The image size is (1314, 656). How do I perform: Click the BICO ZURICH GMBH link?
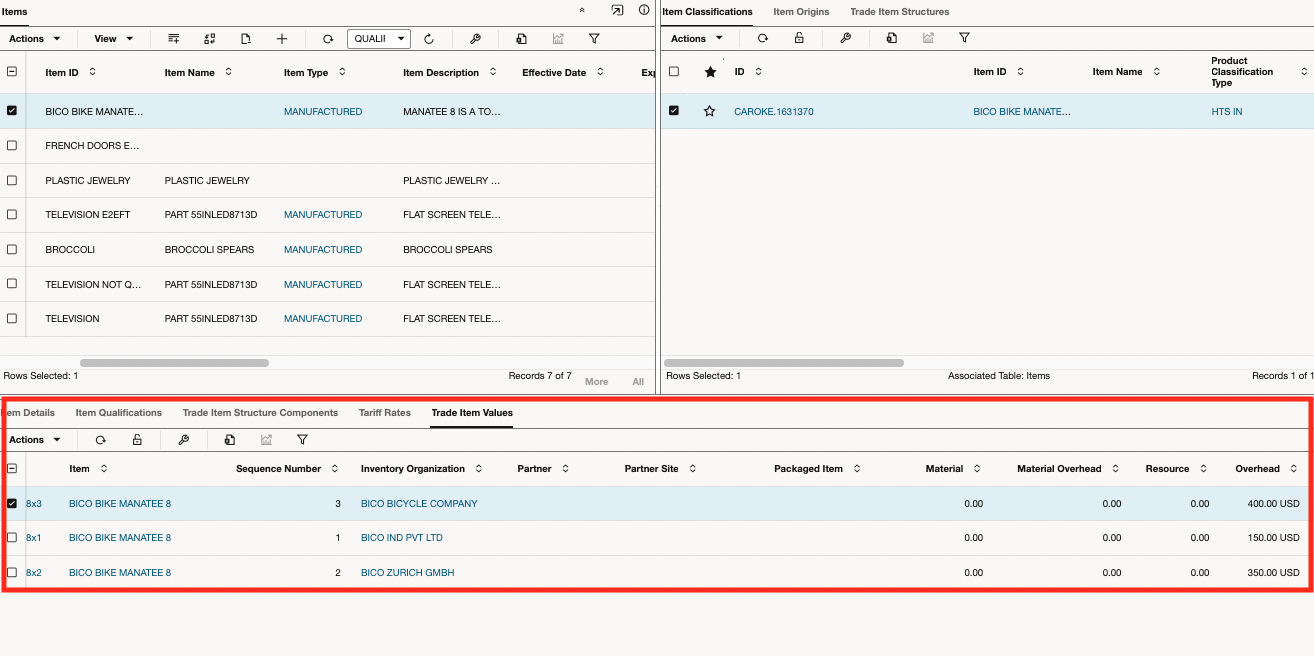point(407,572)
